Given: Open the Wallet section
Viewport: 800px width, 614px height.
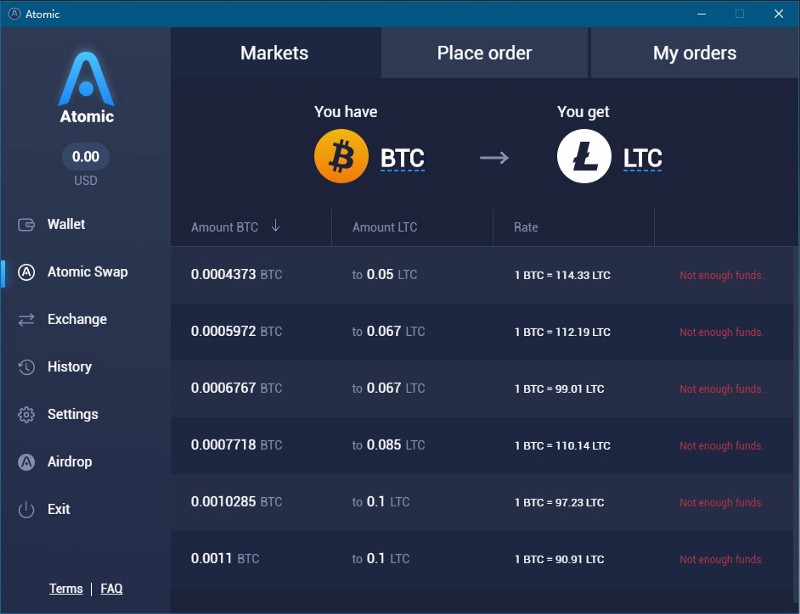Looking at the screenshot, I should [x=66, y=225].
